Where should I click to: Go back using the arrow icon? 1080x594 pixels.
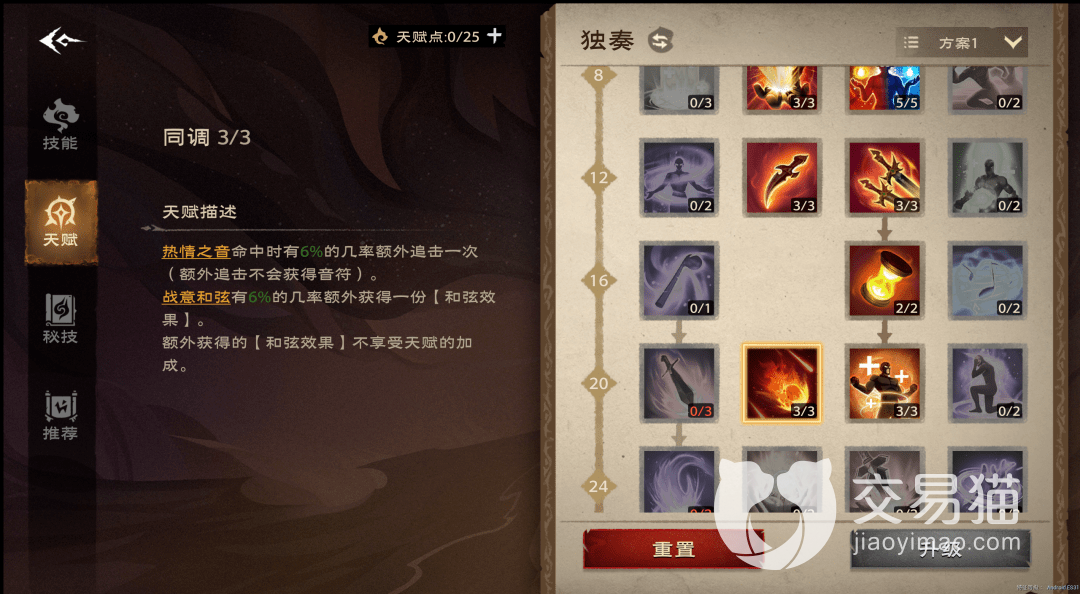(x=61, y=41)
